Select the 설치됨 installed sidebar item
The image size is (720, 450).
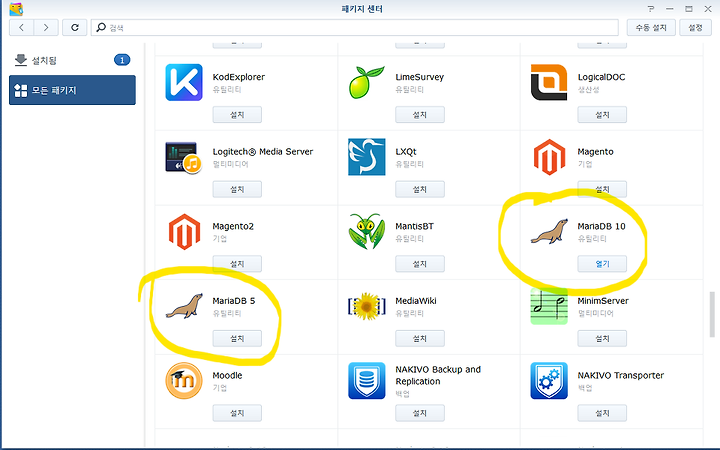pos(72,60)
